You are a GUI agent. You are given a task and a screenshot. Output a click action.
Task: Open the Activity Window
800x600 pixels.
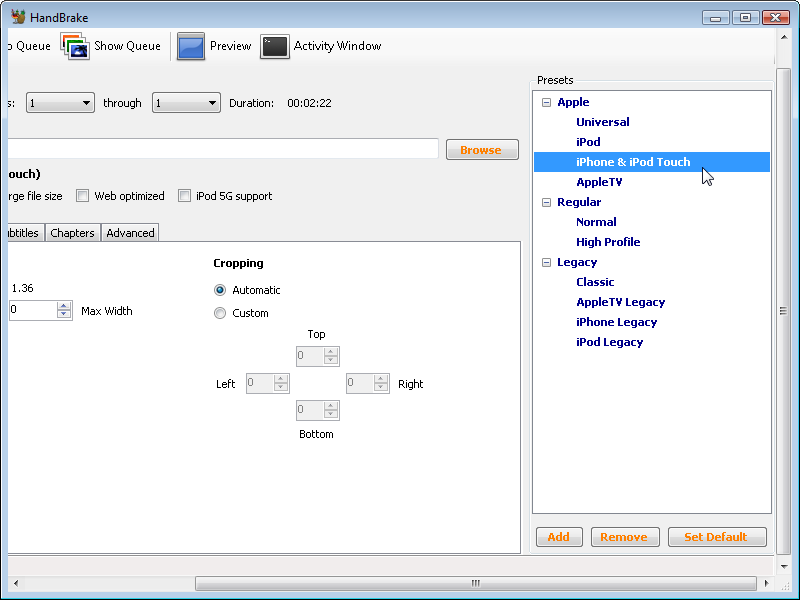pos(320,46)
